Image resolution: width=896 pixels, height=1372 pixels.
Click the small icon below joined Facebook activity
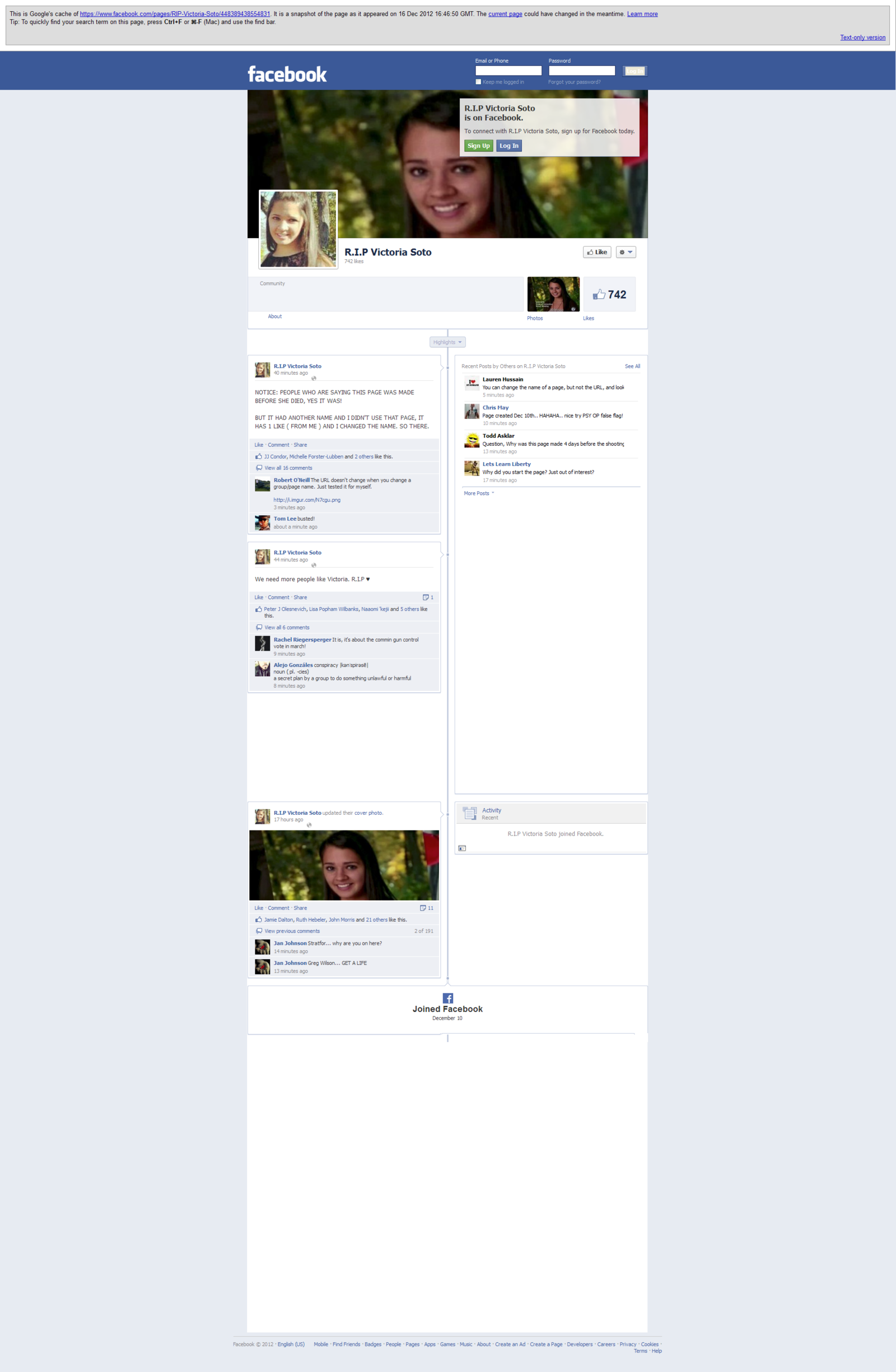pos(462,848)
